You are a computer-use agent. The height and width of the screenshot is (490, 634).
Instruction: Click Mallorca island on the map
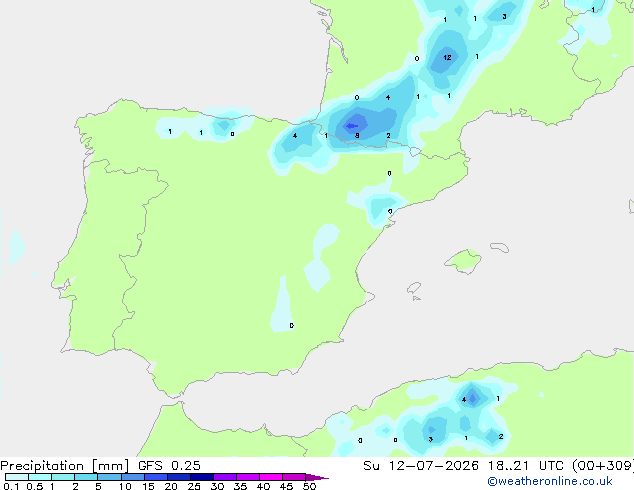(464, 261)
